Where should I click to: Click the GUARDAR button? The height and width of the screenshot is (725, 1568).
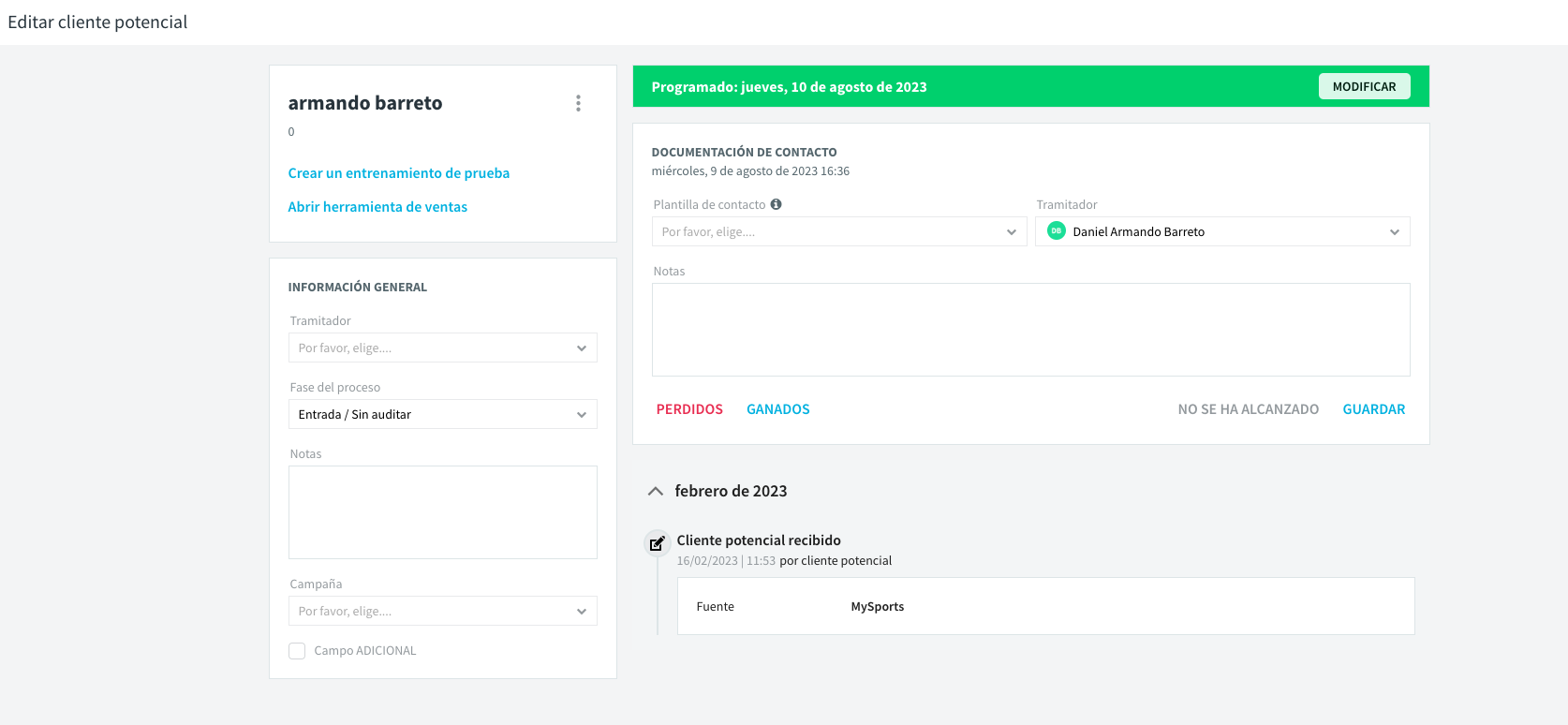[x=1373, y=409]
